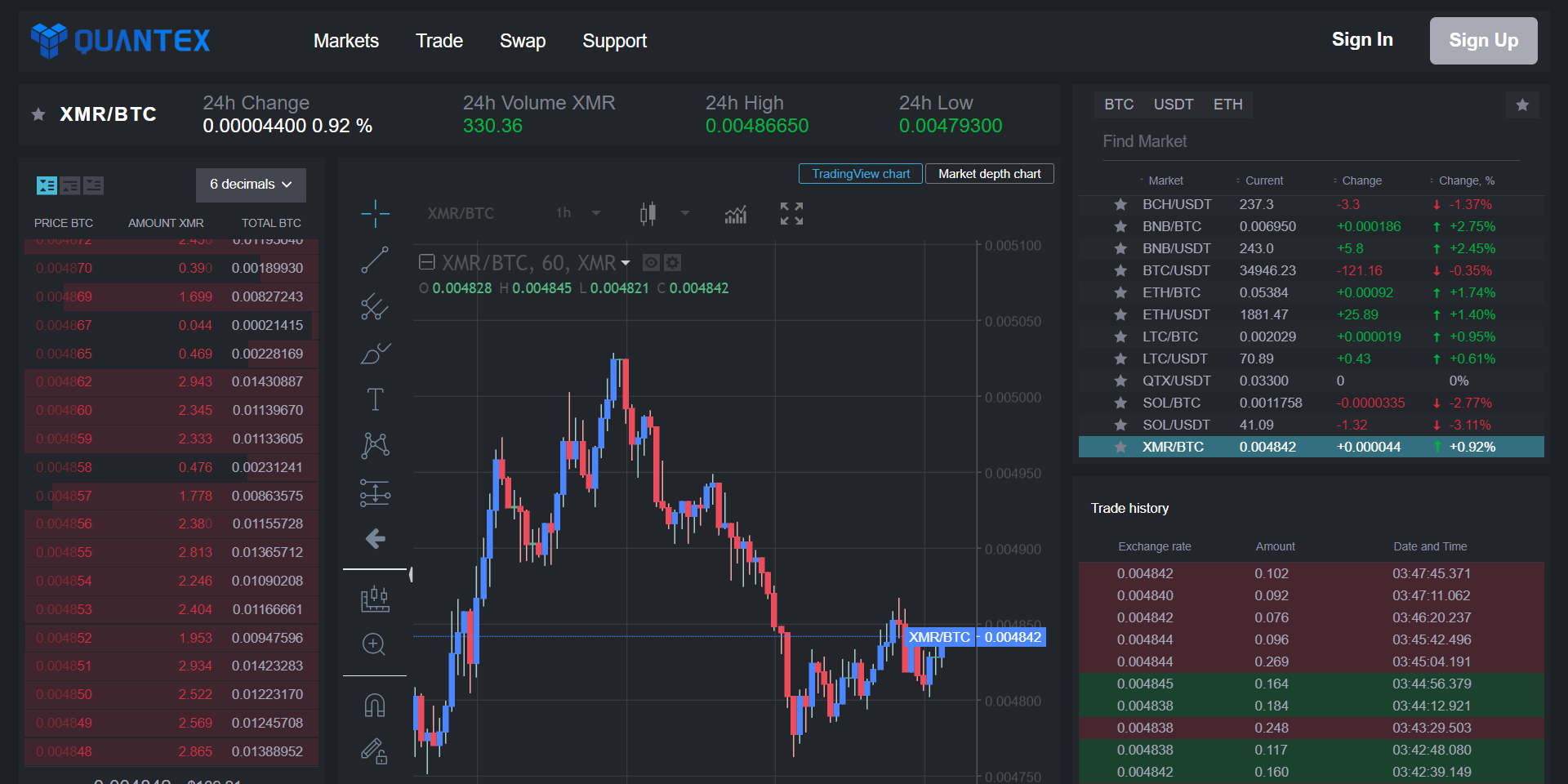Open the 6 decimals dropdown

point(251,185)
